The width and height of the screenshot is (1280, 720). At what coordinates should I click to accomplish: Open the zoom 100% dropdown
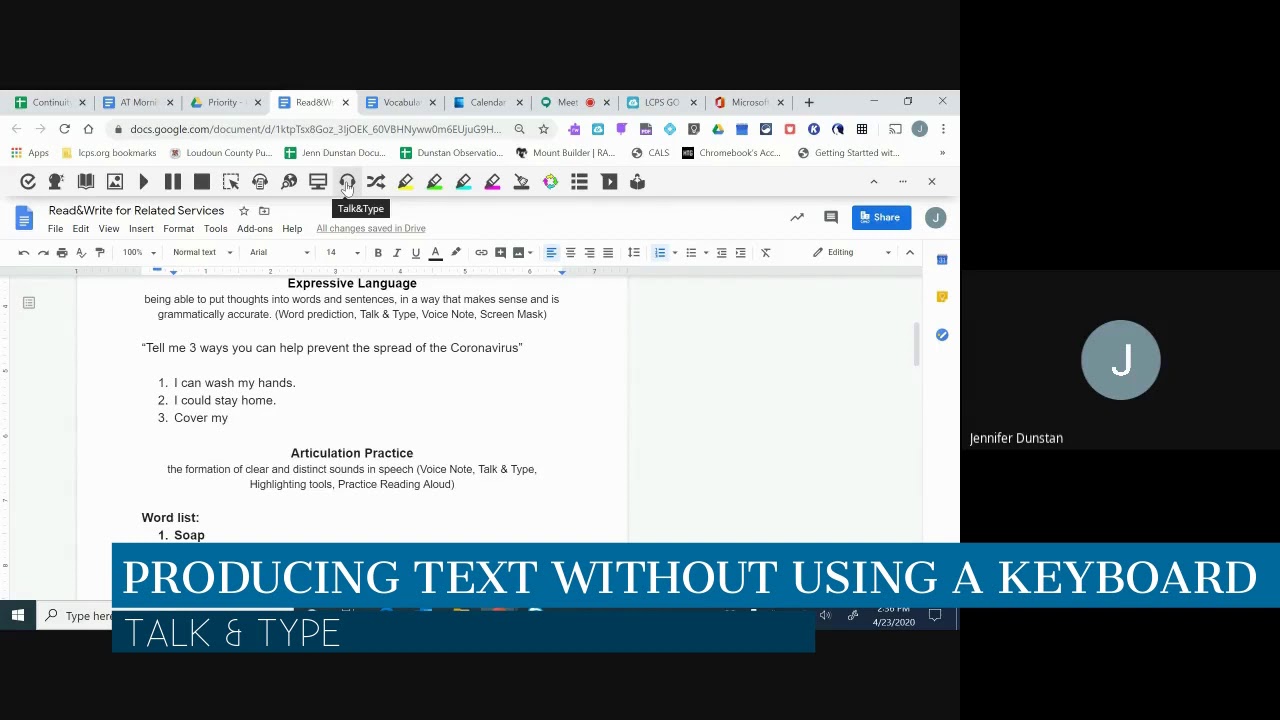139,253
